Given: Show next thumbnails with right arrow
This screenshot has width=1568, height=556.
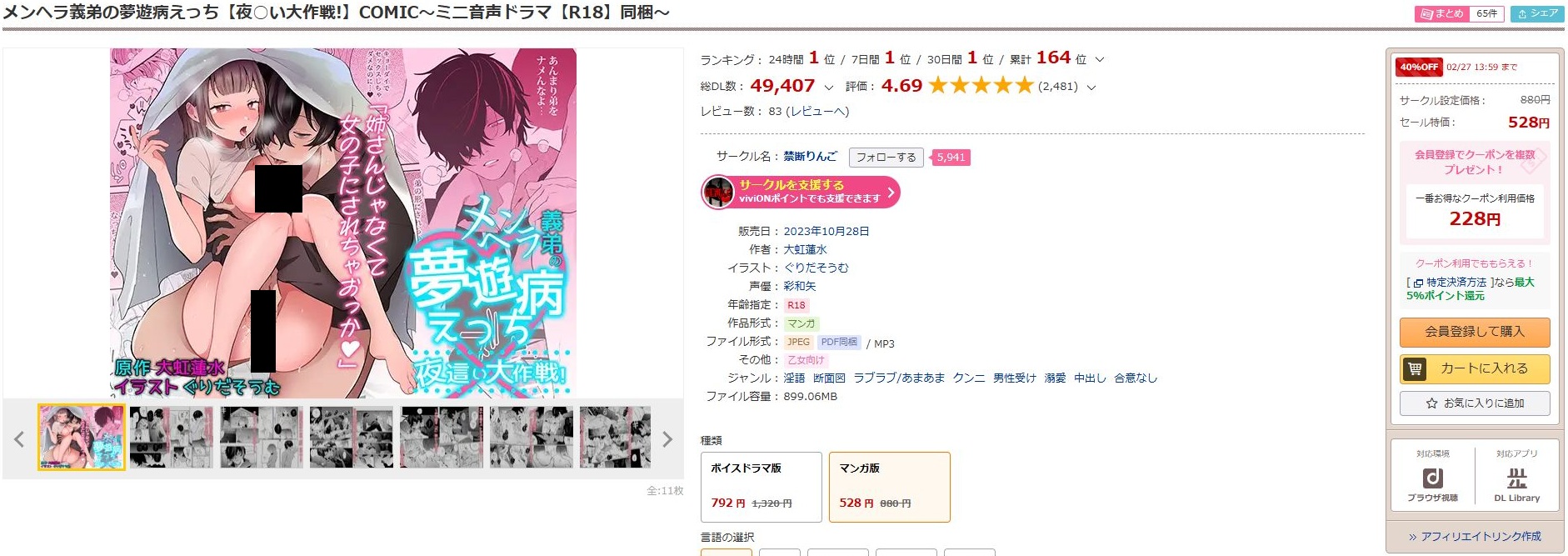Looking at the screenshot, I should coord(667,439).
